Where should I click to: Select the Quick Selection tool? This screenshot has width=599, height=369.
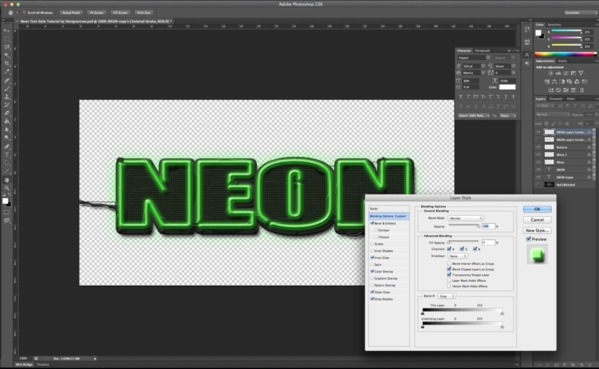click(6, 55)
